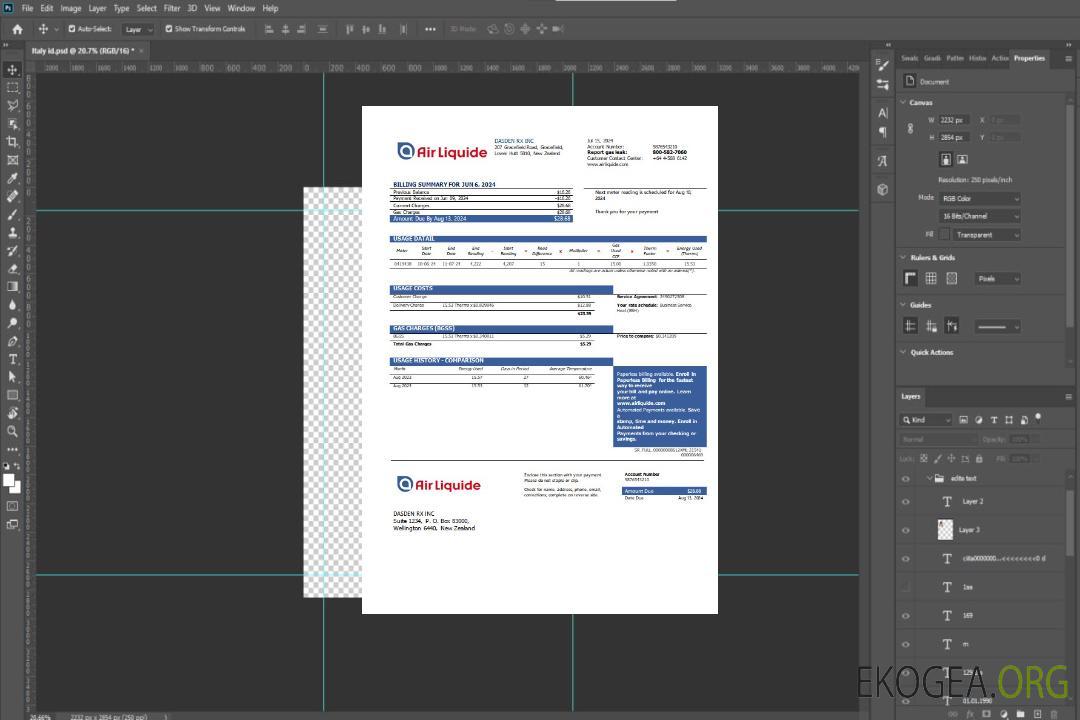Open the RGB Color mode dropdown
This screenshot has height=720, width=1080.
(x=979, y=198)
